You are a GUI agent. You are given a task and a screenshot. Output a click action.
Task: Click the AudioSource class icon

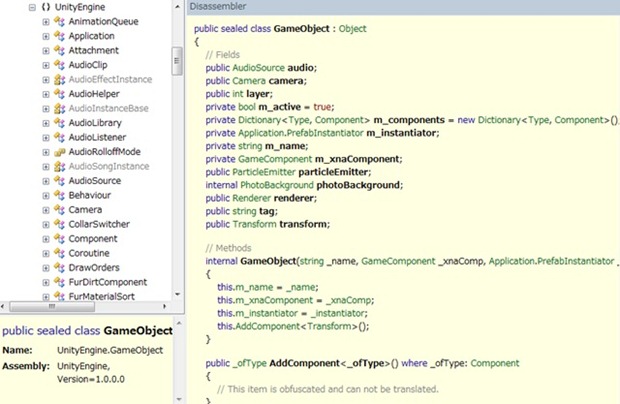[x=59, y=181]
